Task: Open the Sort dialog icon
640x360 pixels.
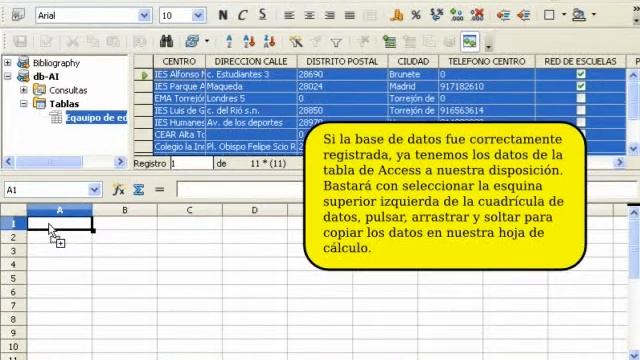Action: 229,41
